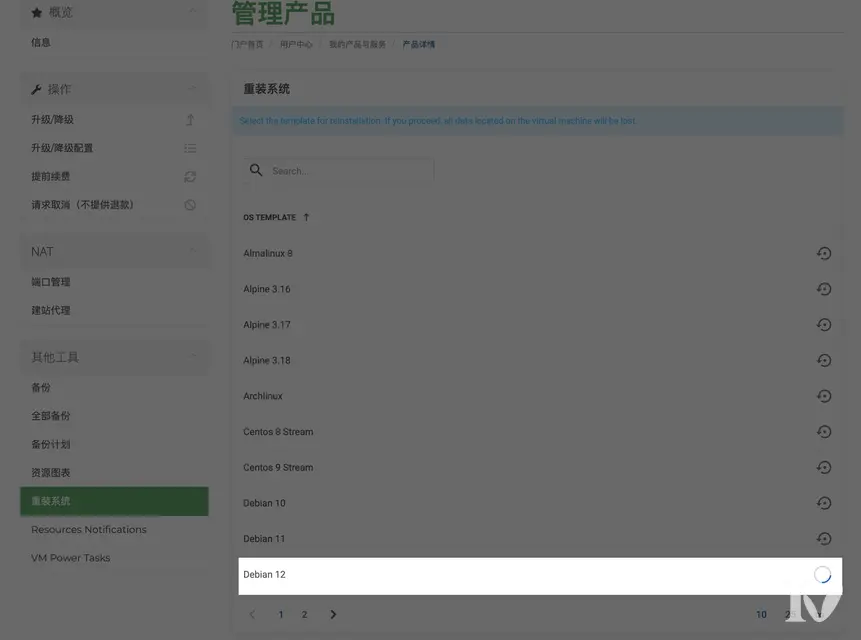861x640 pixels.
Task: Select the Debian 12 template name
Action: click(x=265, y=575)
